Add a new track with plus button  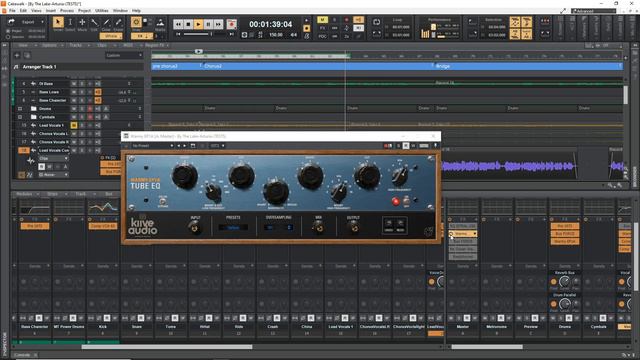pyautogui.click(x=17, y=55)
